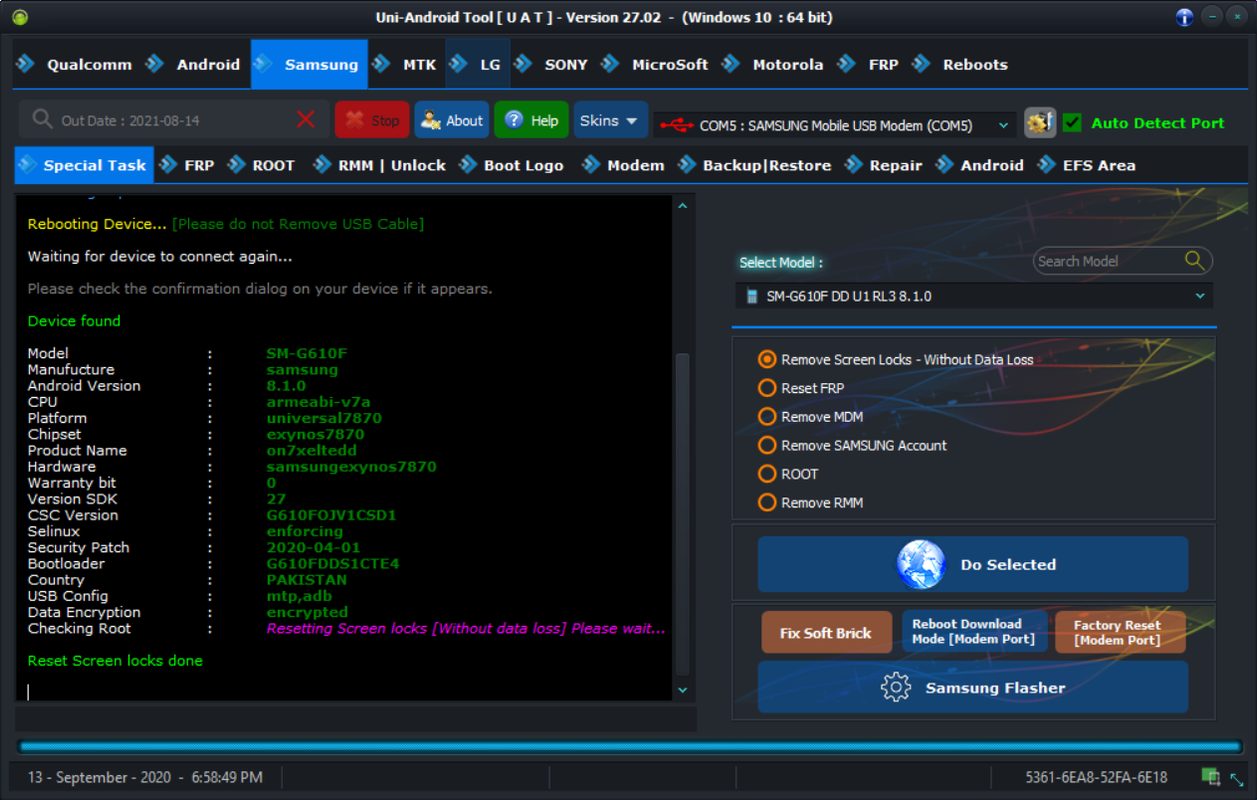Open the Android sub-tab beside Repair
The height and width of the screenshot is (800, 1257).
pos(980,165)
